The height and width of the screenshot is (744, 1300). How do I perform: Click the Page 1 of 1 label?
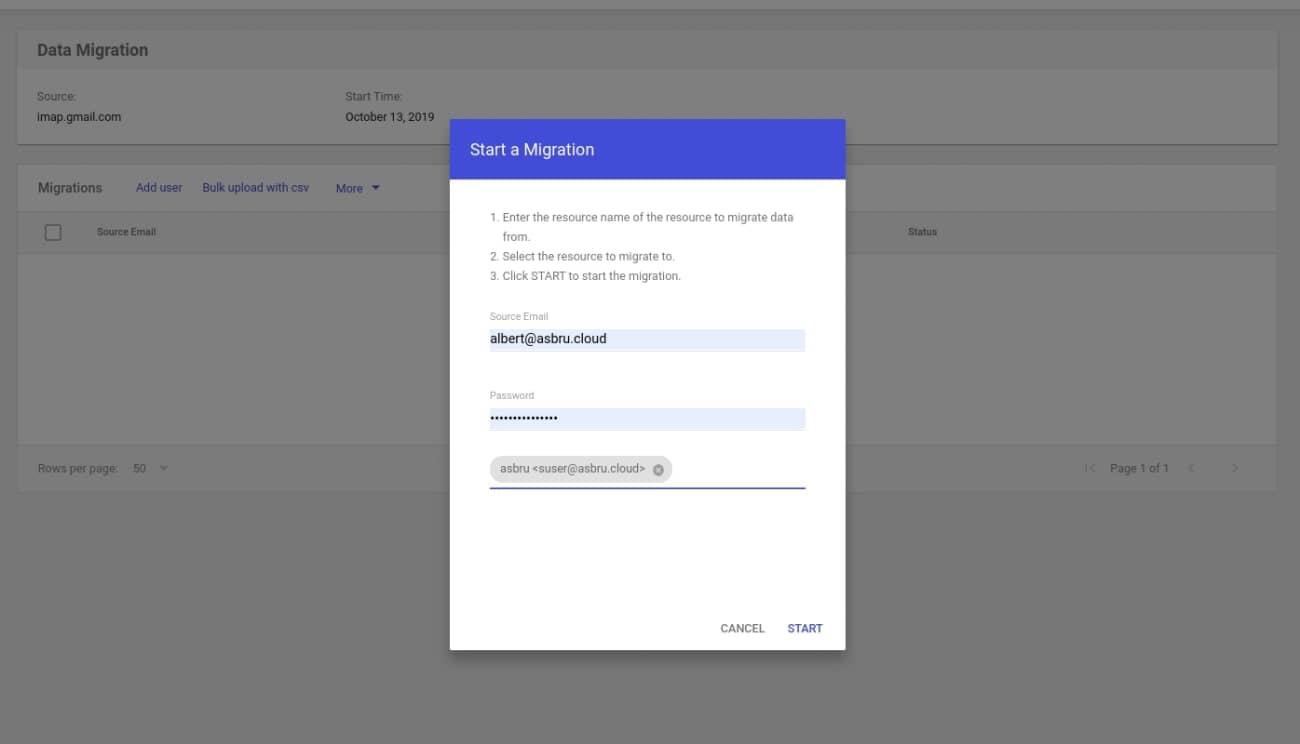pos(1140,468)
